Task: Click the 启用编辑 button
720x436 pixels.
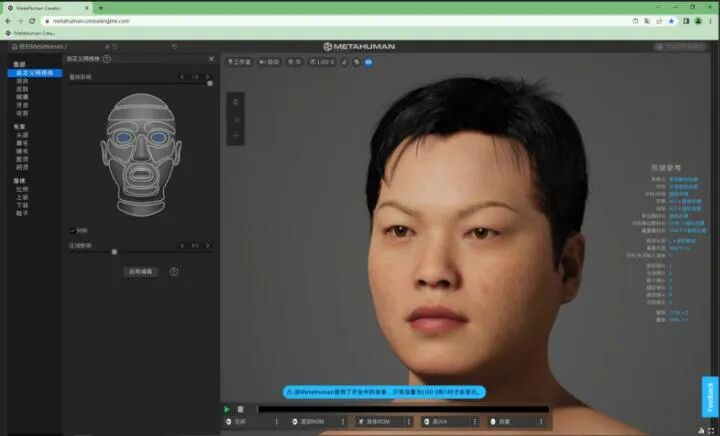Action: click(141, 272)
